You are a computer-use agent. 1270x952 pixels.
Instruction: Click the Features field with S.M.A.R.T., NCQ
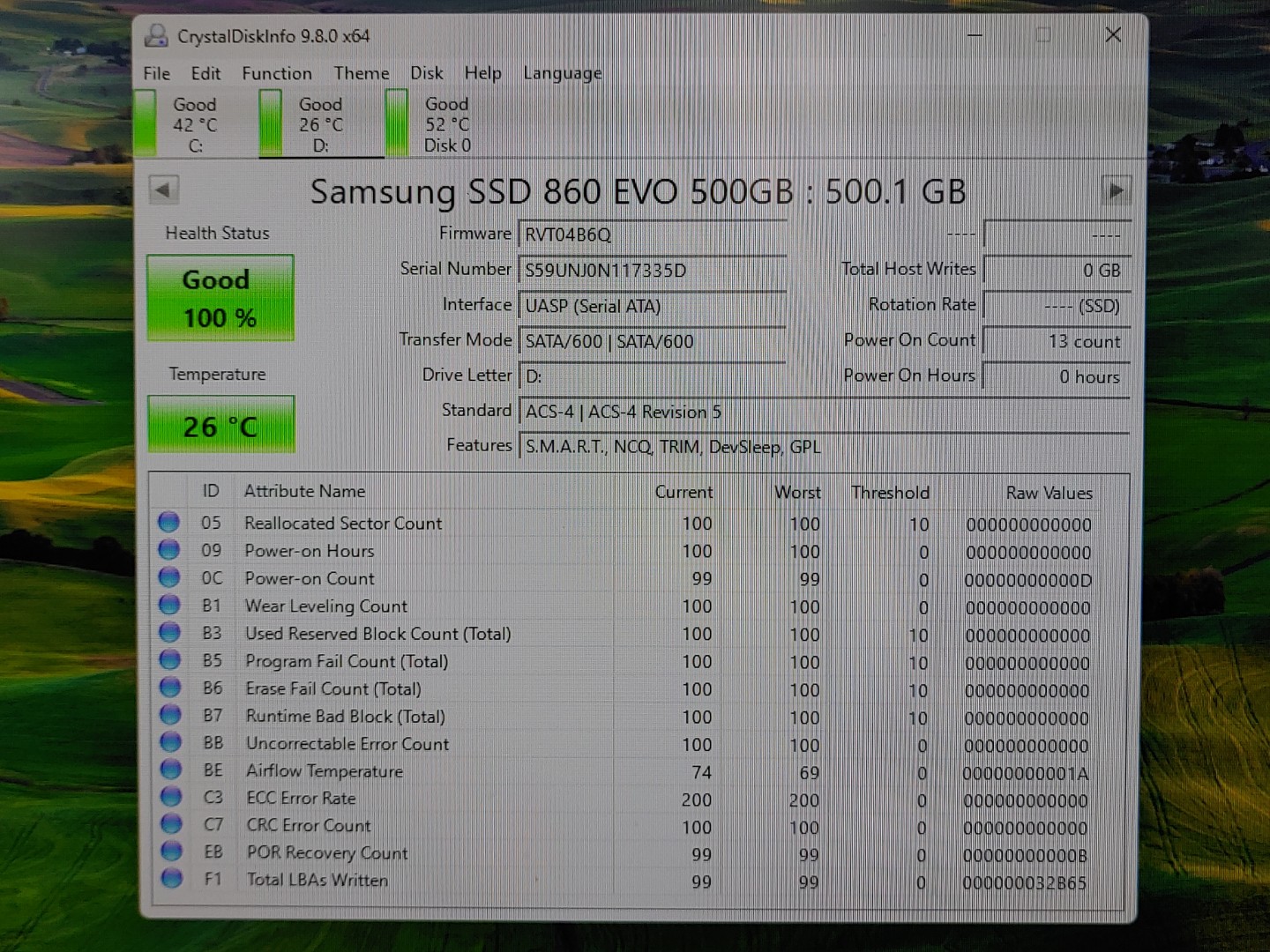825,447
